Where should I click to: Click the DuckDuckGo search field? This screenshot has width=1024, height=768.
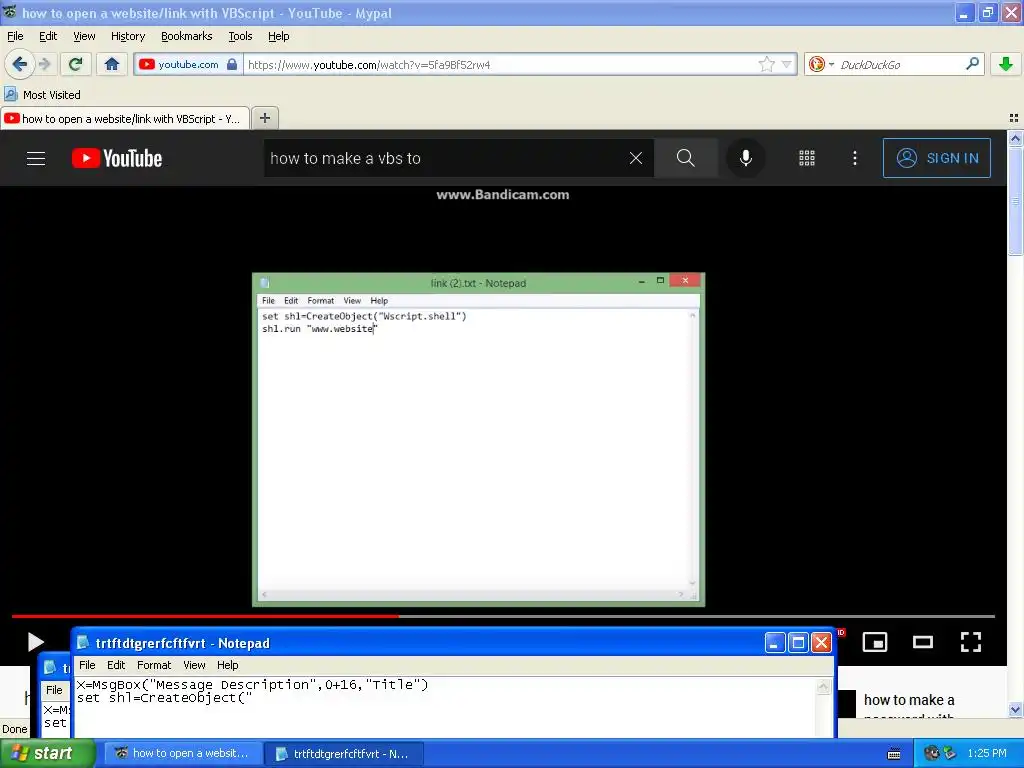pos(900,64)
